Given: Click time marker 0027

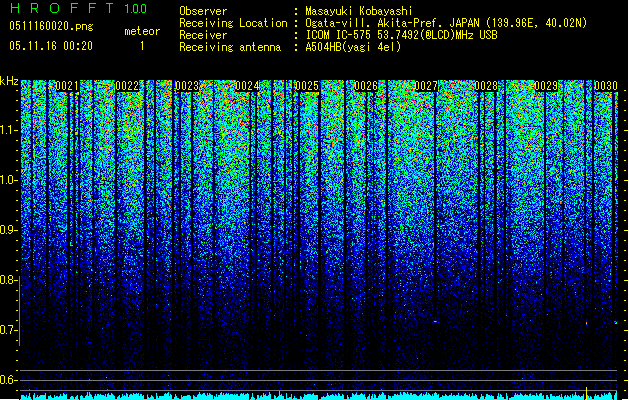Looking at the screenshot, I should click(426, 86).
